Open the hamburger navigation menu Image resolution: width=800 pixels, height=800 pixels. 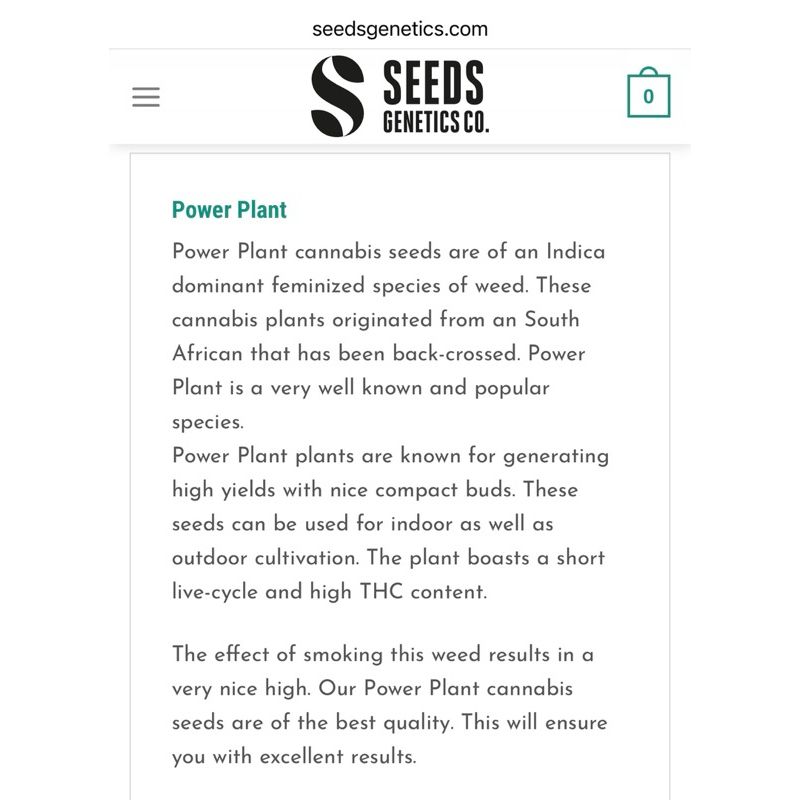pos(146,97)
